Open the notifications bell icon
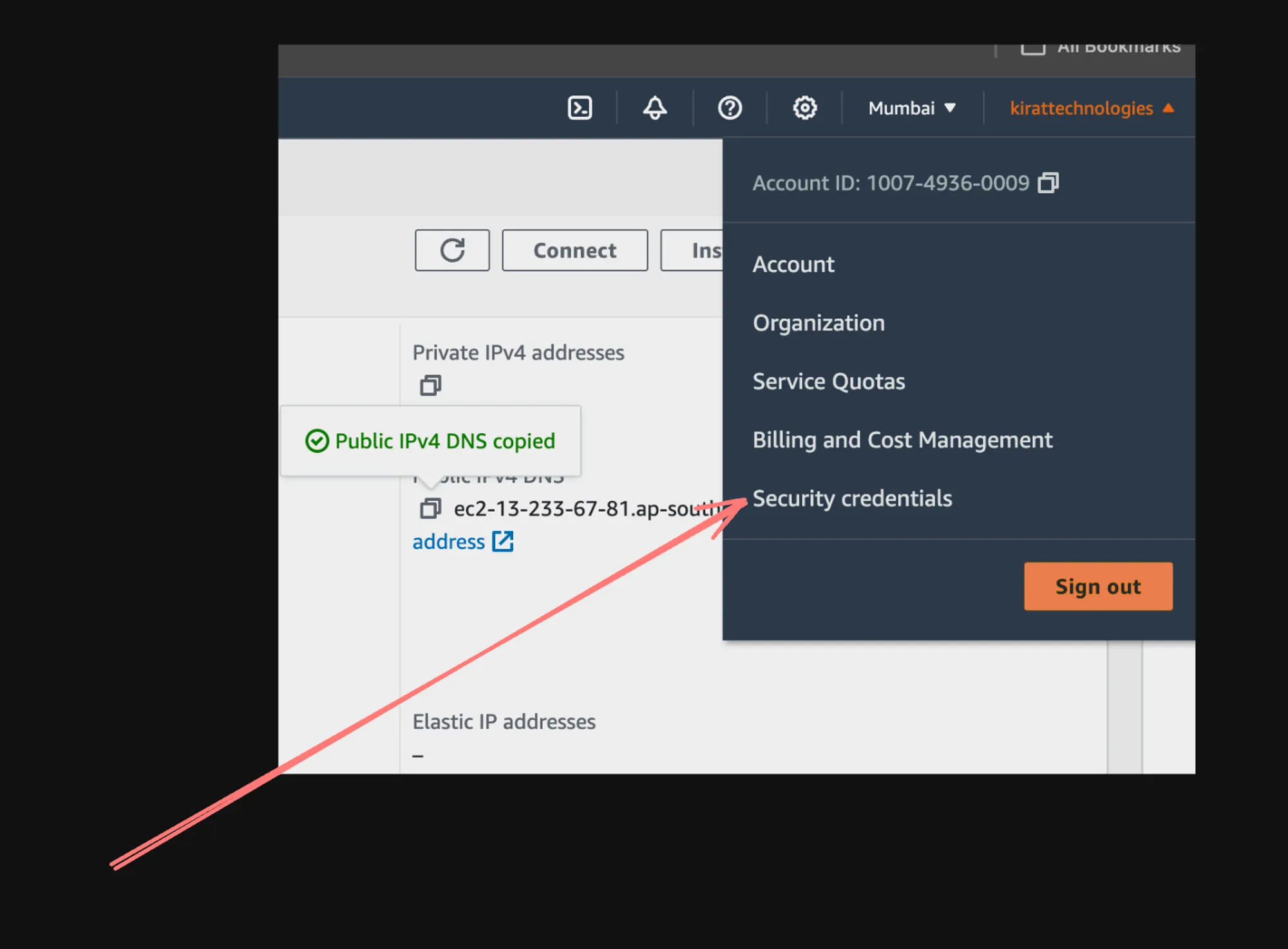The height and width of the screenshot is (949, 1288). pos(654,108)
